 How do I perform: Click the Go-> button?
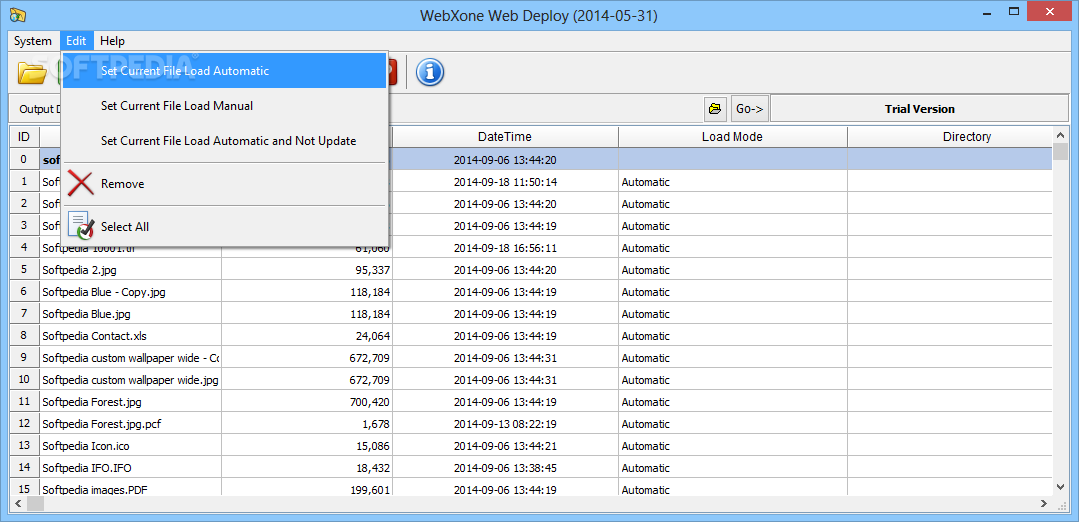click(749, 109)
